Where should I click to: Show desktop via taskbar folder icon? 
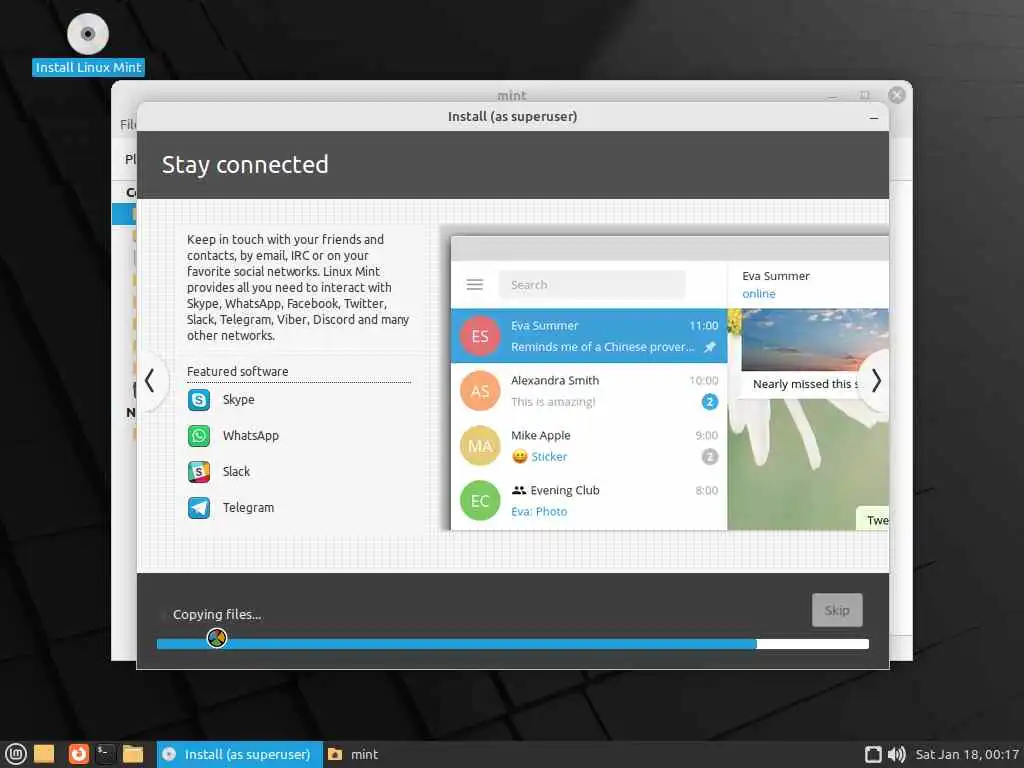[x=44, y=754]
